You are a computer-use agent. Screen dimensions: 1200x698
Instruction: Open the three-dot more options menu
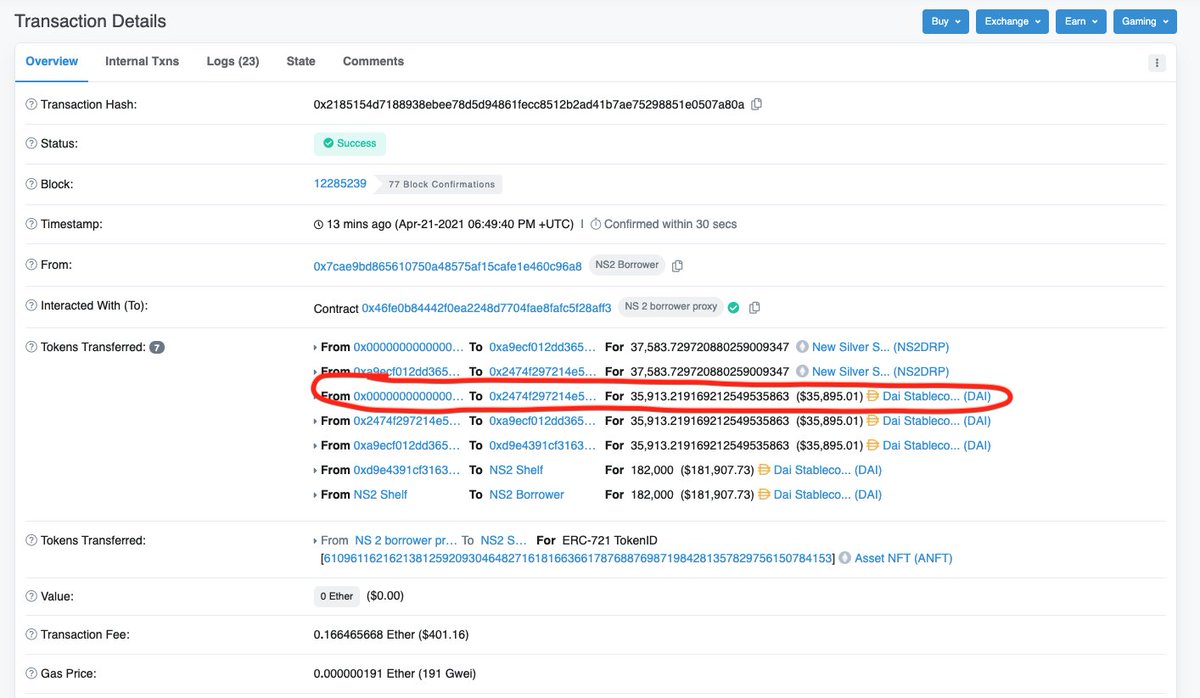[1157, 62]
